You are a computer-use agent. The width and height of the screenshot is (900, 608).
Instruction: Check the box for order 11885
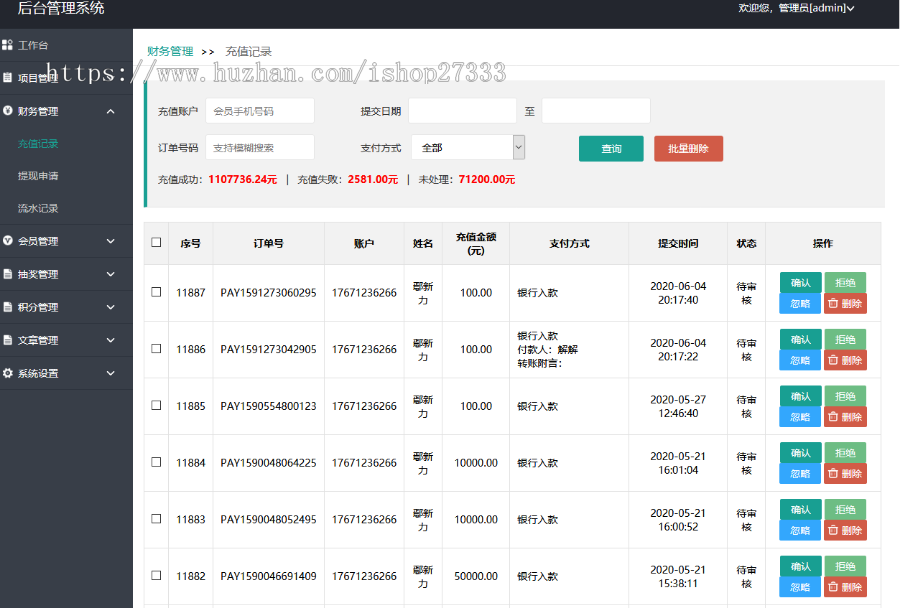(x=156, y=405)
